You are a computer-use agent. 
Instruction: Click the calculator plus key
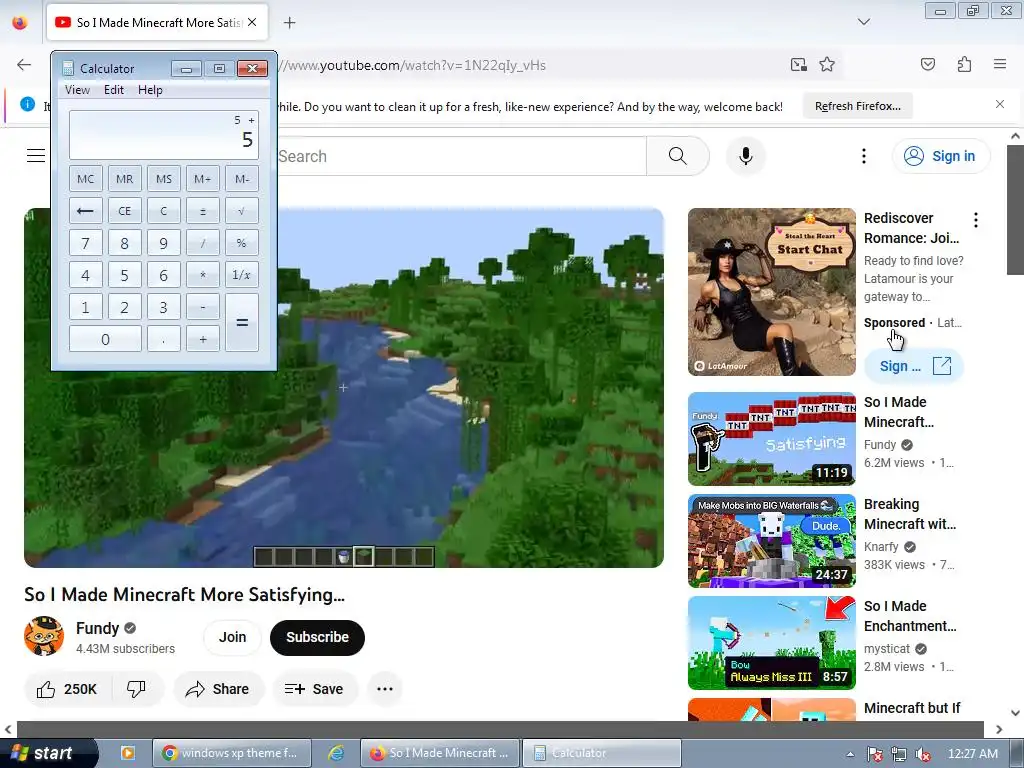click(202, 339)
